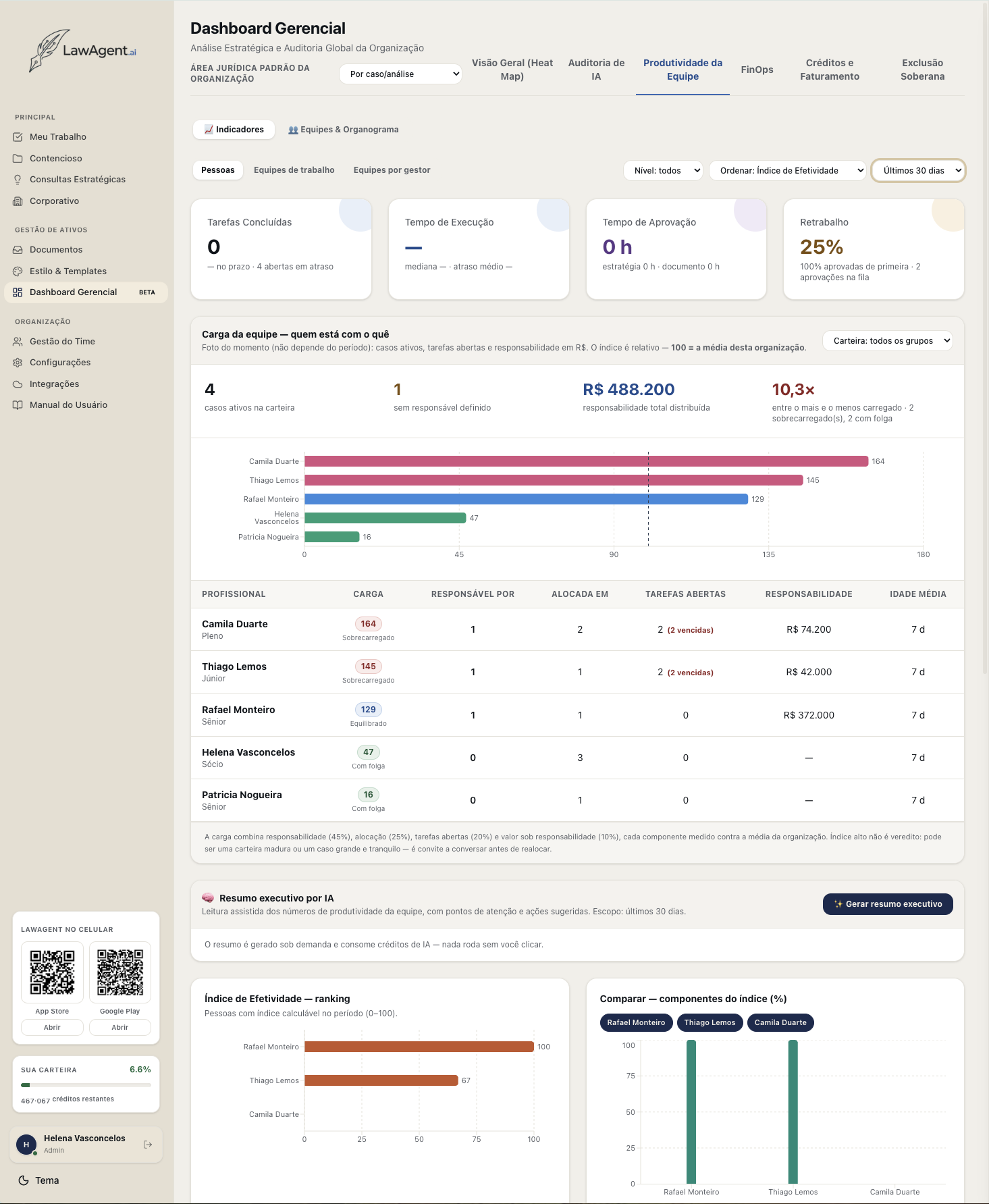Switch to the Visão Geral (Heat Map) tab
The width and height of the screenshot is (989, 1204).
512,70
